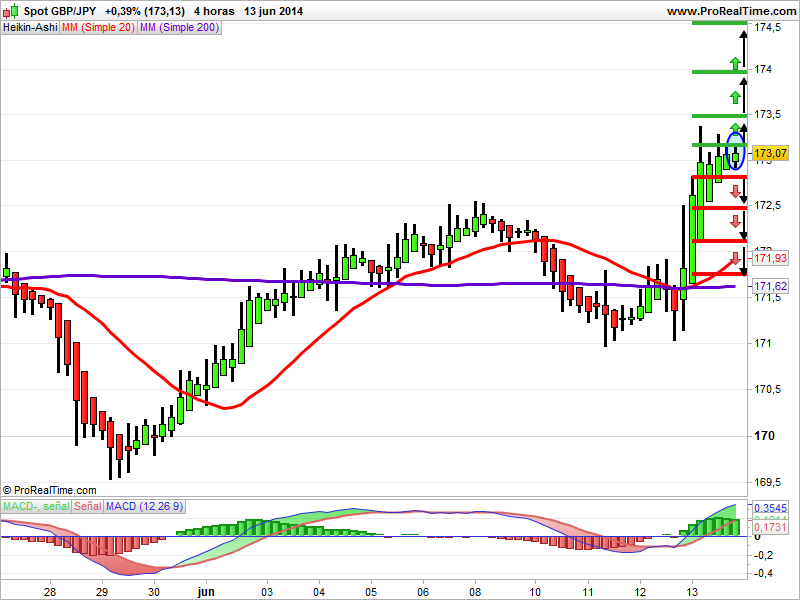Click the 06 date on time axis
Screen dimensions: 800x600
point(423,592)
